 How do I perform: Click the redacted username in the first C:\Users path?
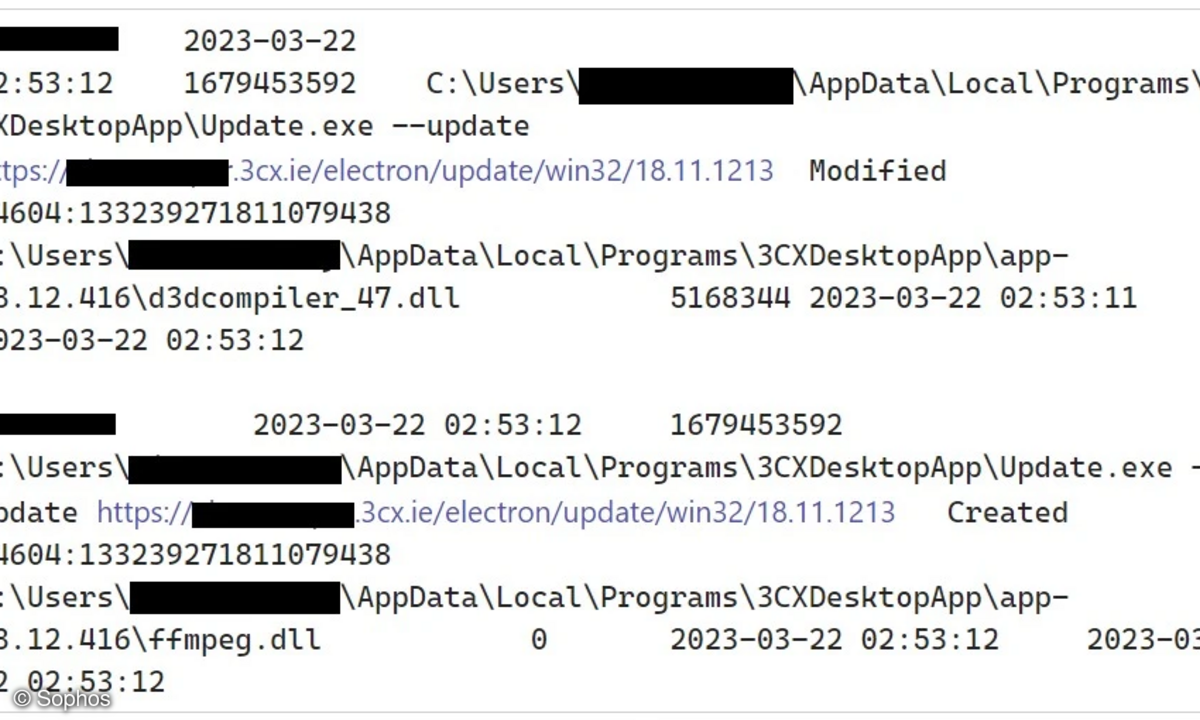pos(686,86)
